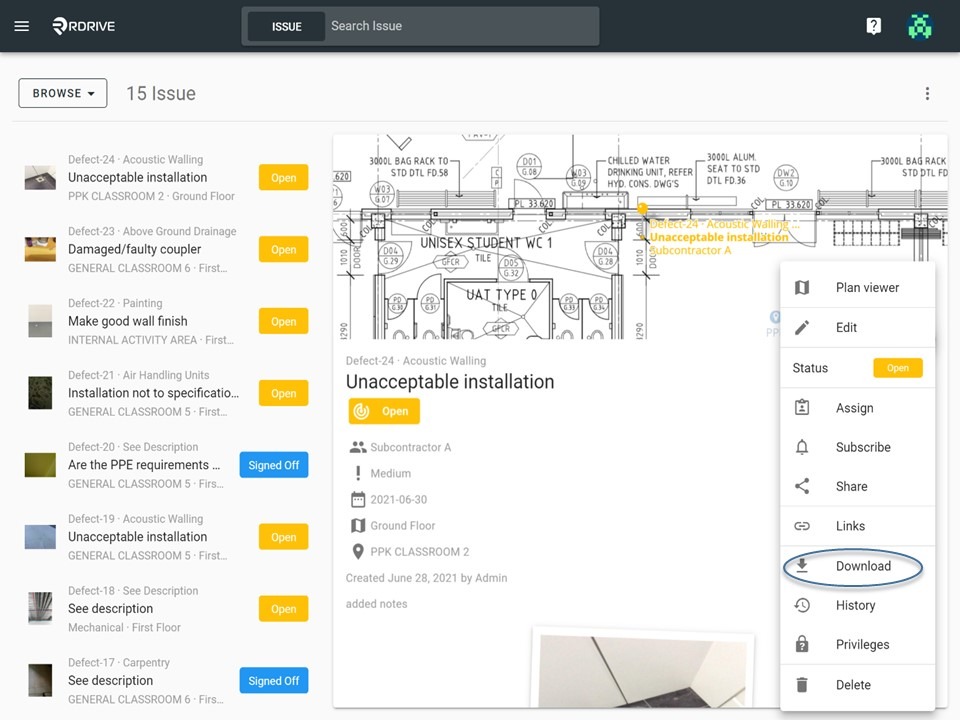The image size is (960, 720).
Task: Open the user avatar profile icon
Action: point(920,26)
